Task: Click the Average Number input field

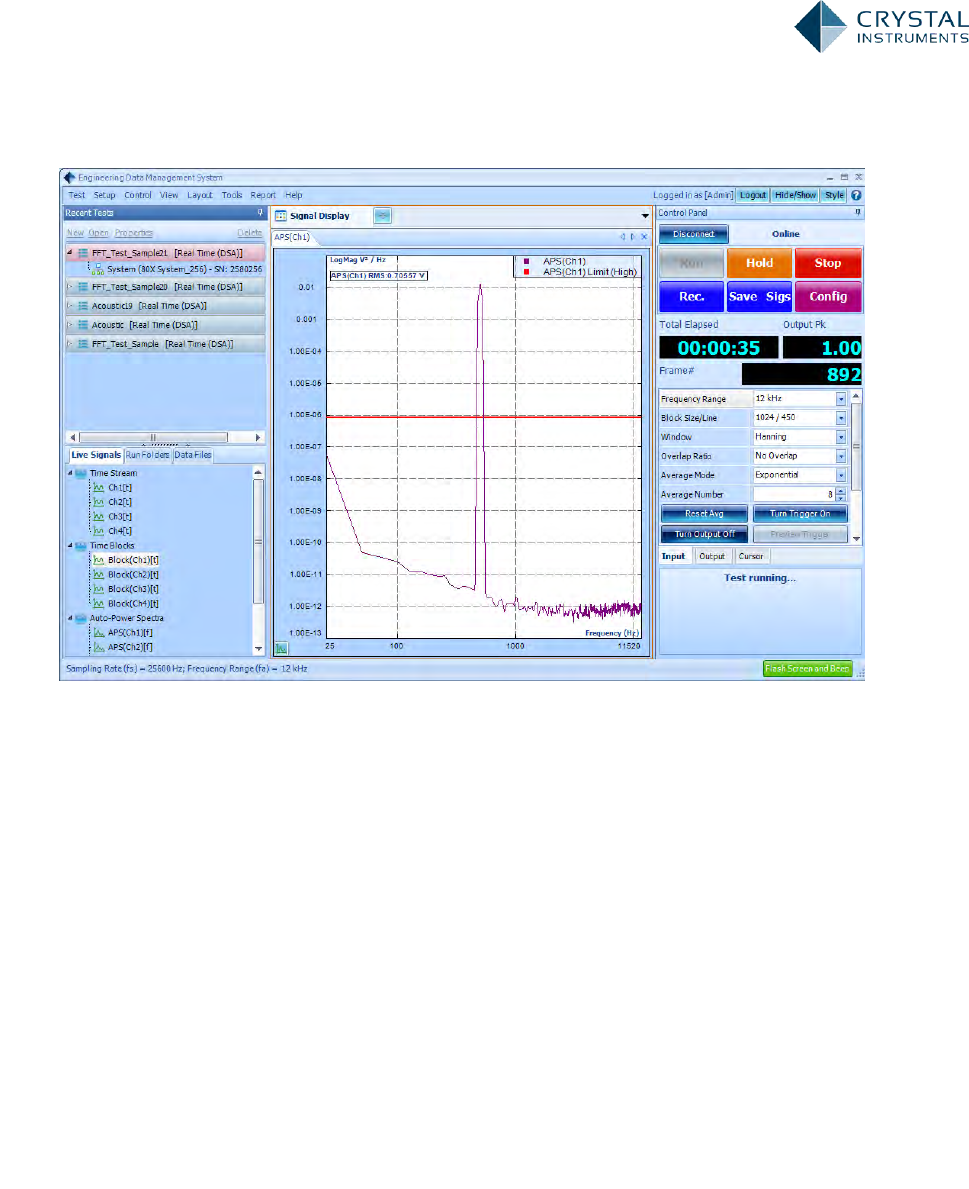Action: coord(794,494)
